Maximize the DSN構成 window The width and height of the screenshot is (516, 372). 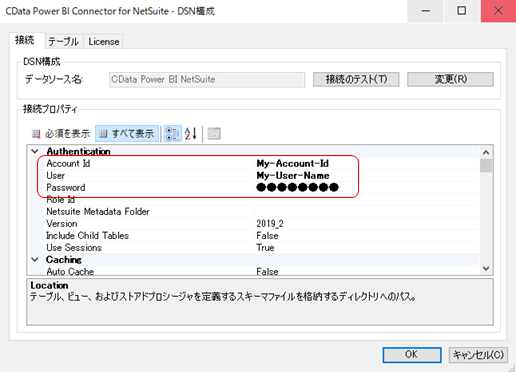(462, 11)
